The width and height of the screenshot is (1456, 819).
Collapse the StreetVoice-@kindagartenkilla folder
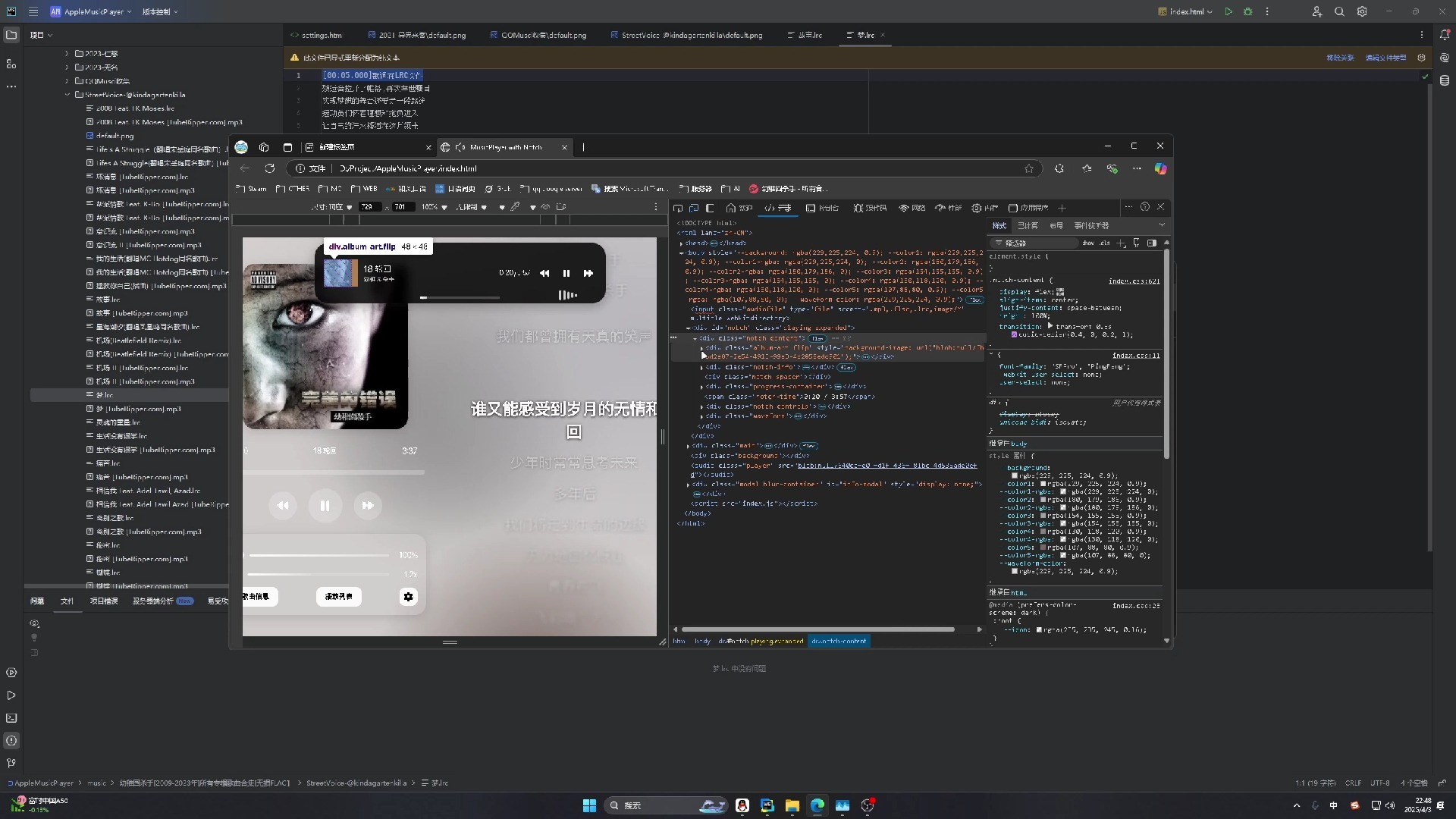point(67,95)
